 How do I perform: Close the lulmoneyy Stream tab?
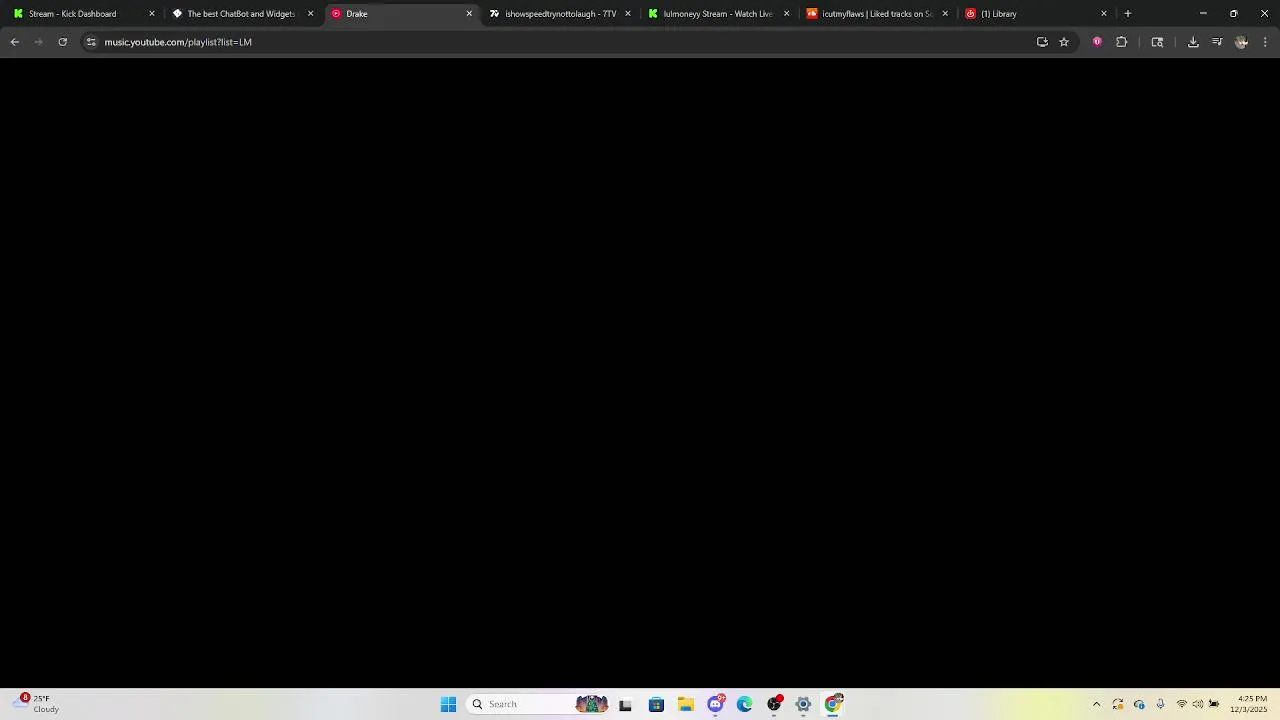786,14
